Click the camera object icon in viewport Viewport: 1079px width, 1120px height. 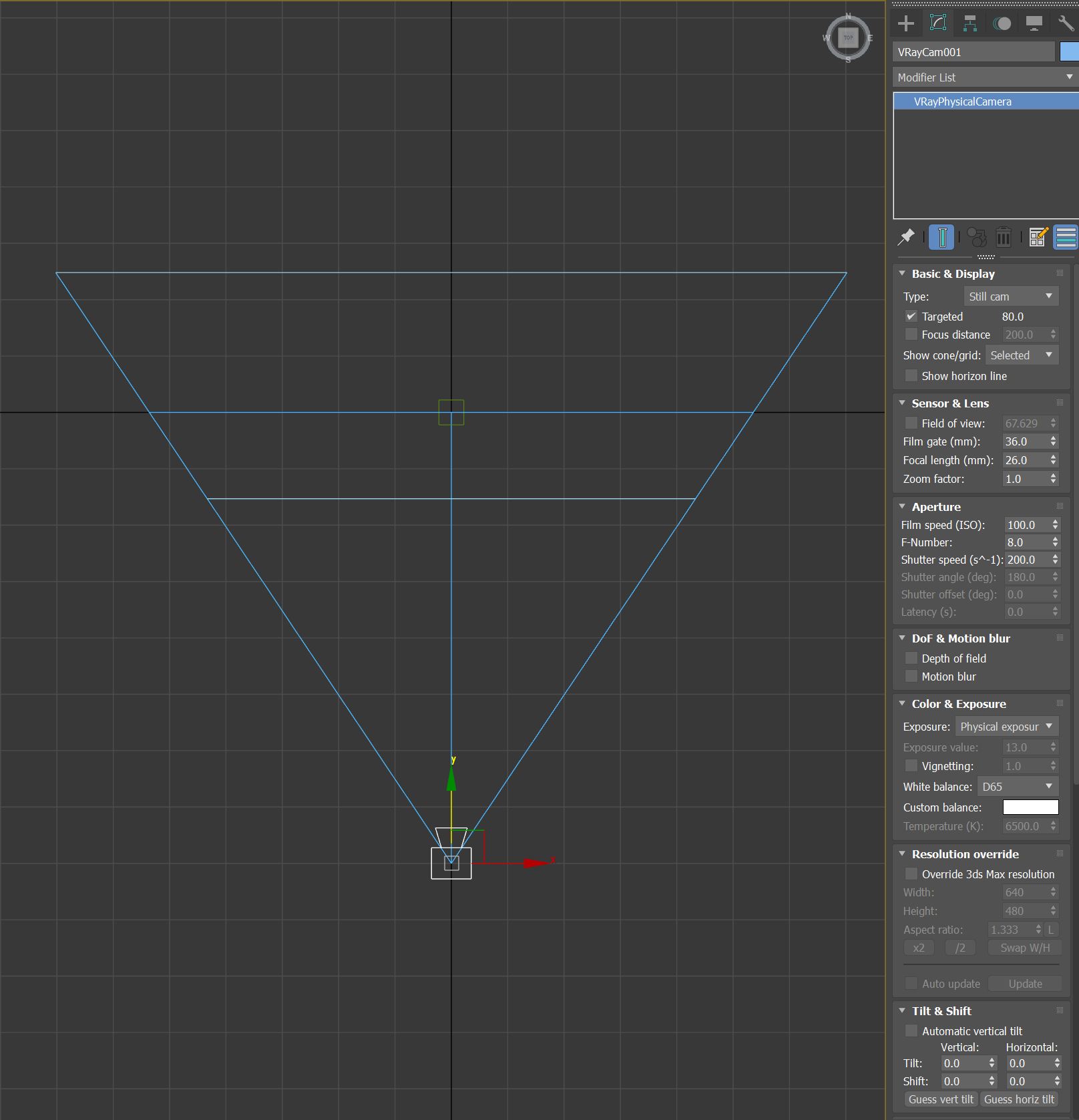(x=451, y=863)
